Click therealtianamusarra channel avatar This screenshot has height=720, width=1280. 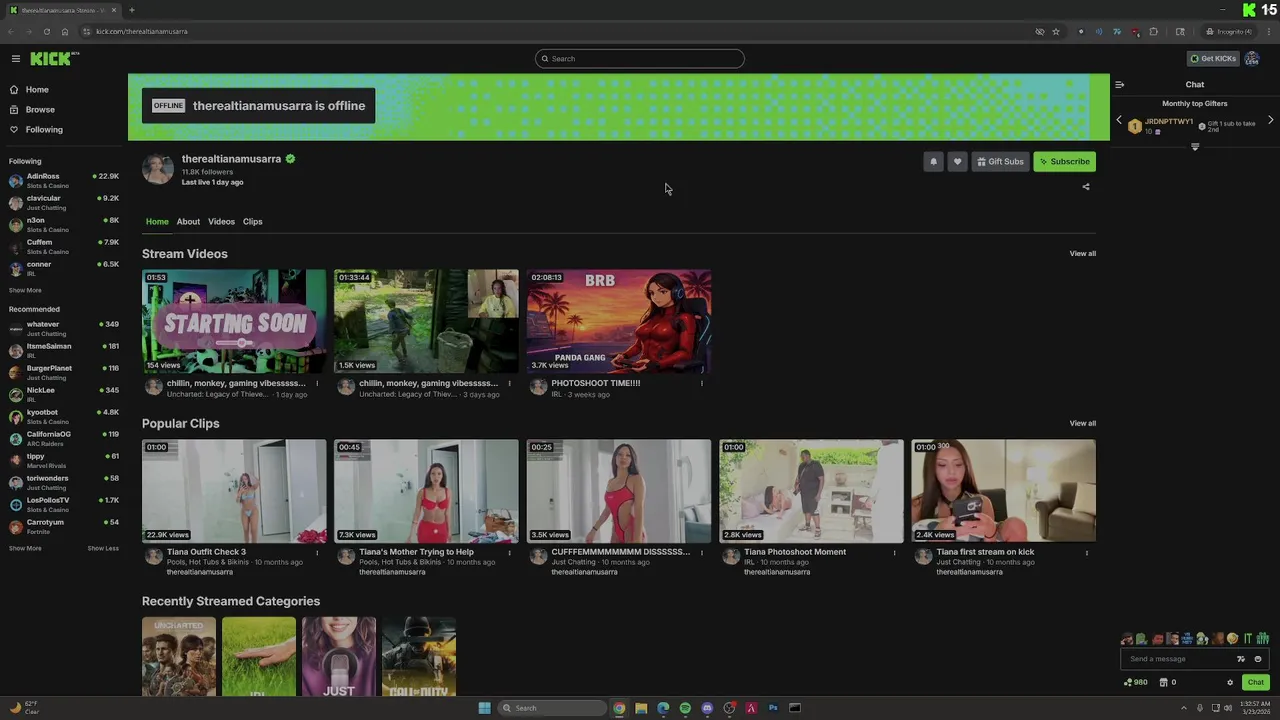tap(157, 169)
